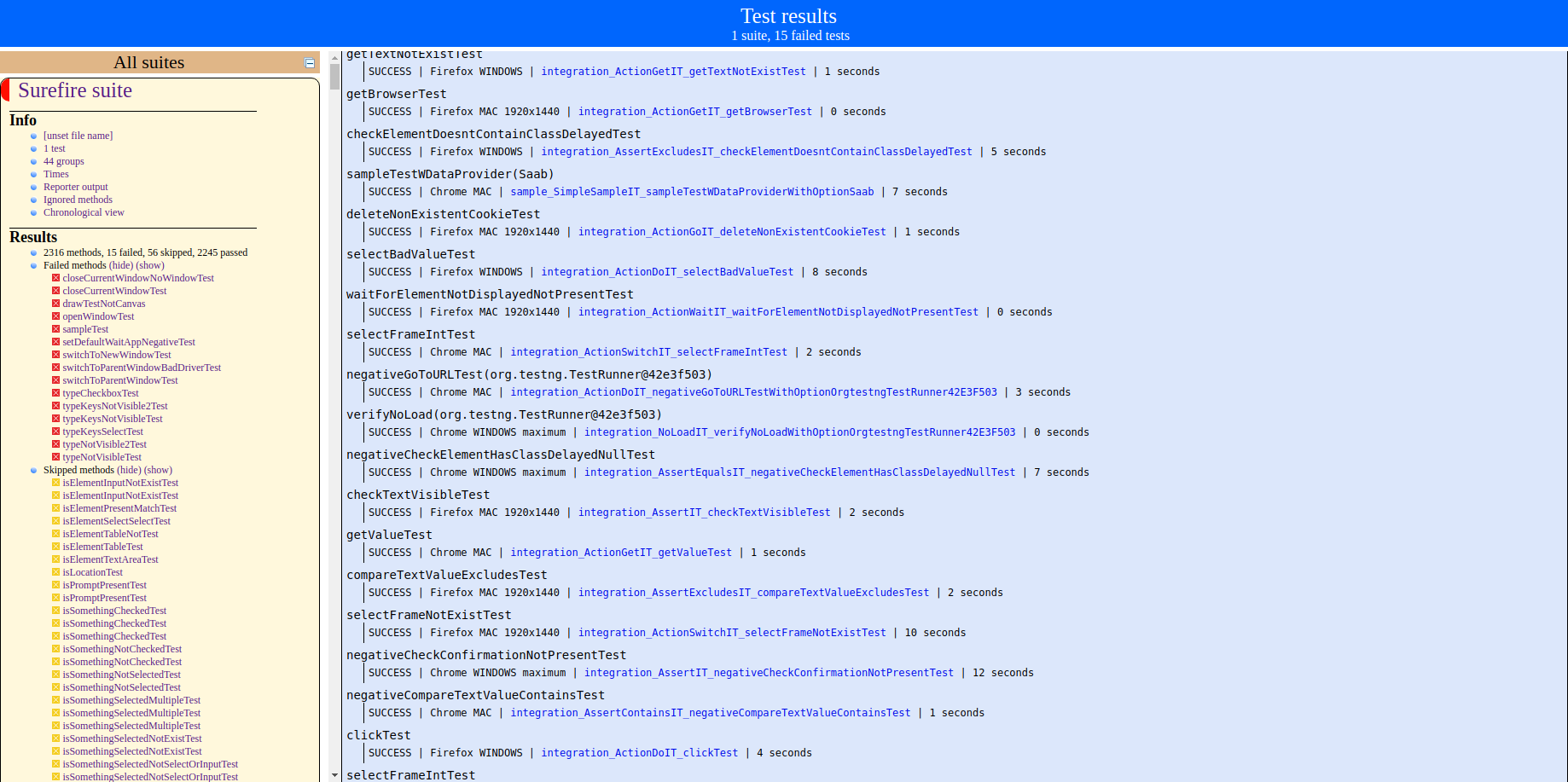Open integration_ActionGoIT_deleteNonExistentCookieTest link

tap(732, 232)
